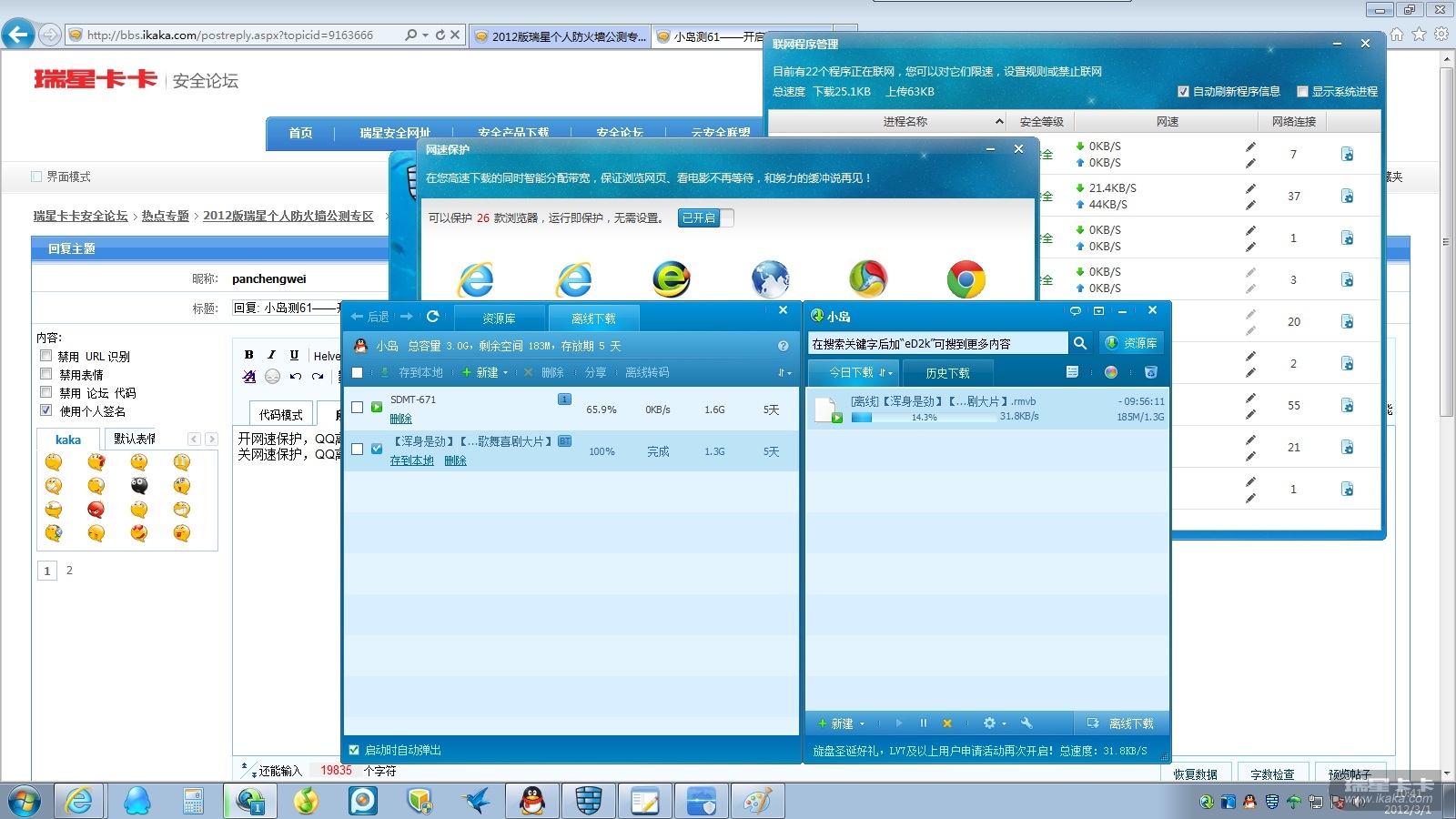Open the settings gear dropdown

994,723
